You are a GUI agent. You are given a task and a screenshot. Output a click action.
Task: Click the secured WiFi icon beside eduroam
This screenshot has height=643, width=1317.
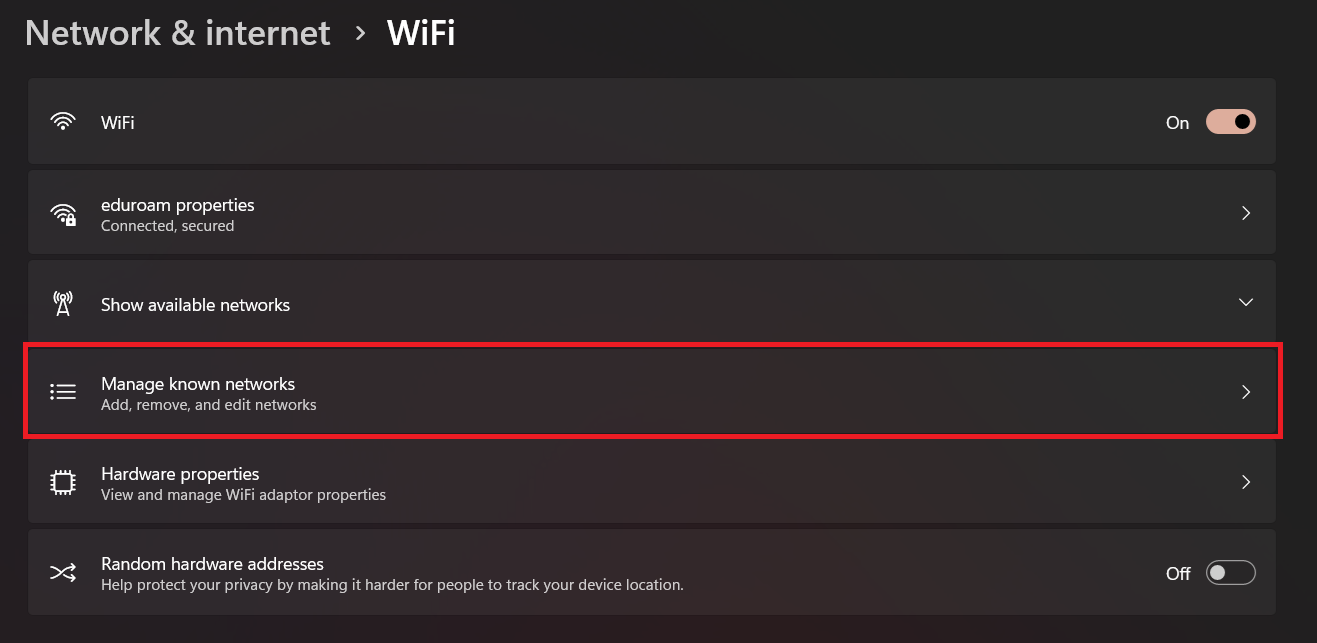point(63,214)
